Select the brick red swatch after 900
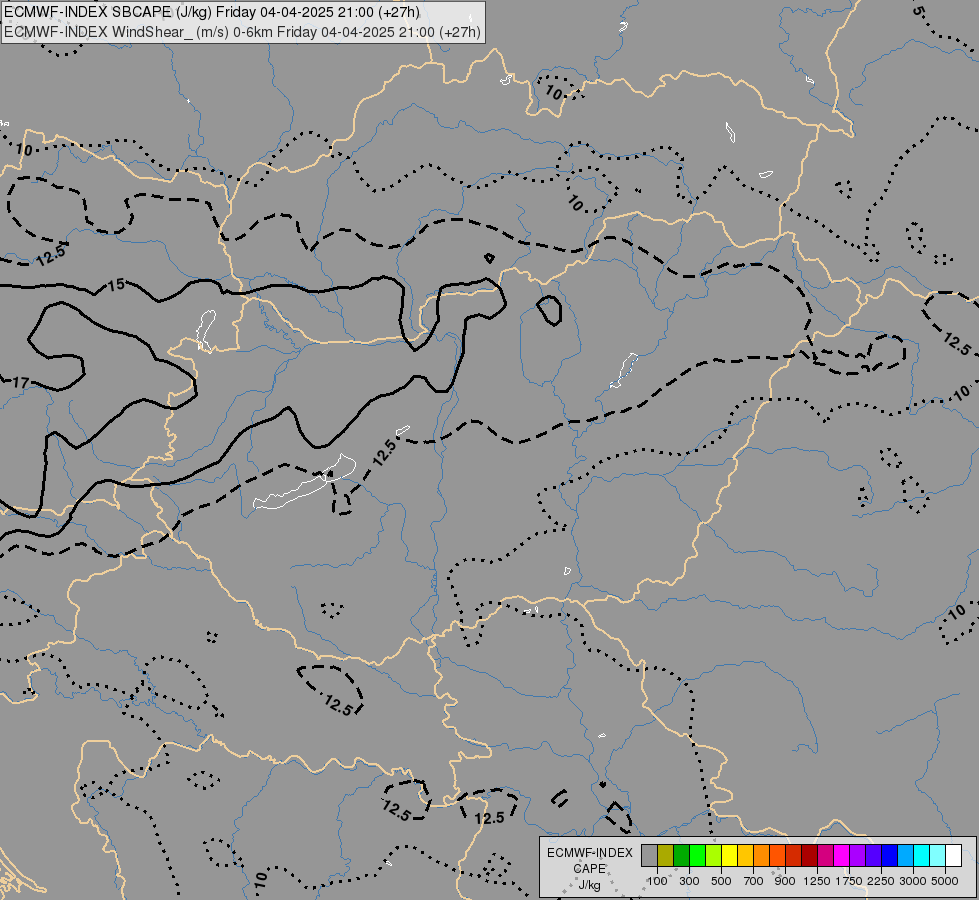The height and width of the screenshot is (900, 979). coord(794,856)
